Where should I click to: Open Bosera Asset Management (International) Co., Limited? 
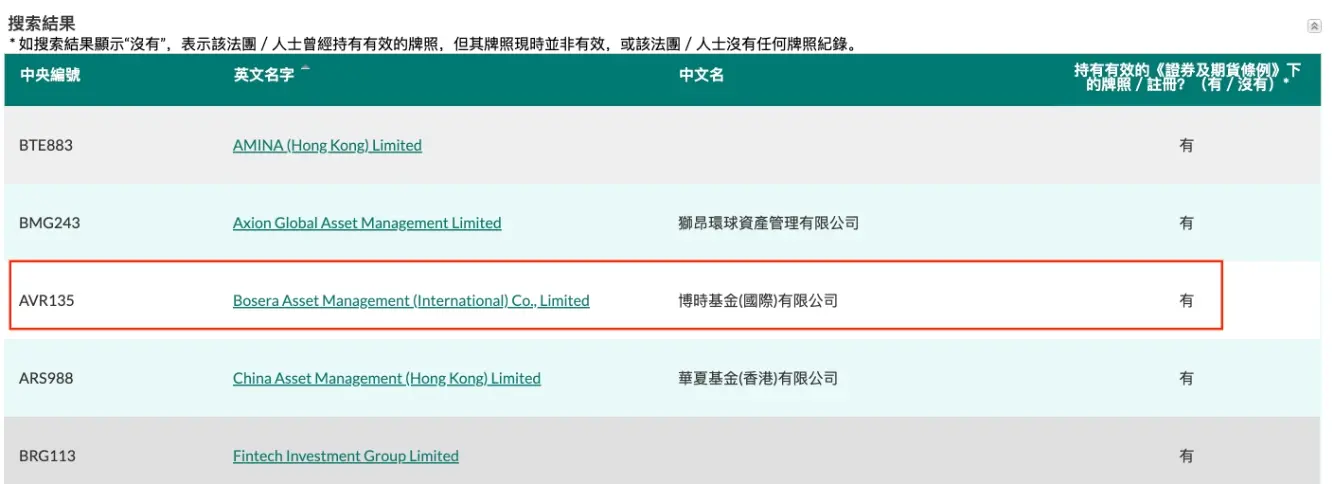point(411,300)
